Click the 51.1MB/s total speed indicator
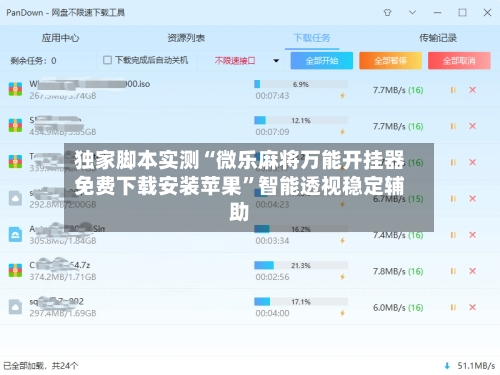 (x=476, y=366)
